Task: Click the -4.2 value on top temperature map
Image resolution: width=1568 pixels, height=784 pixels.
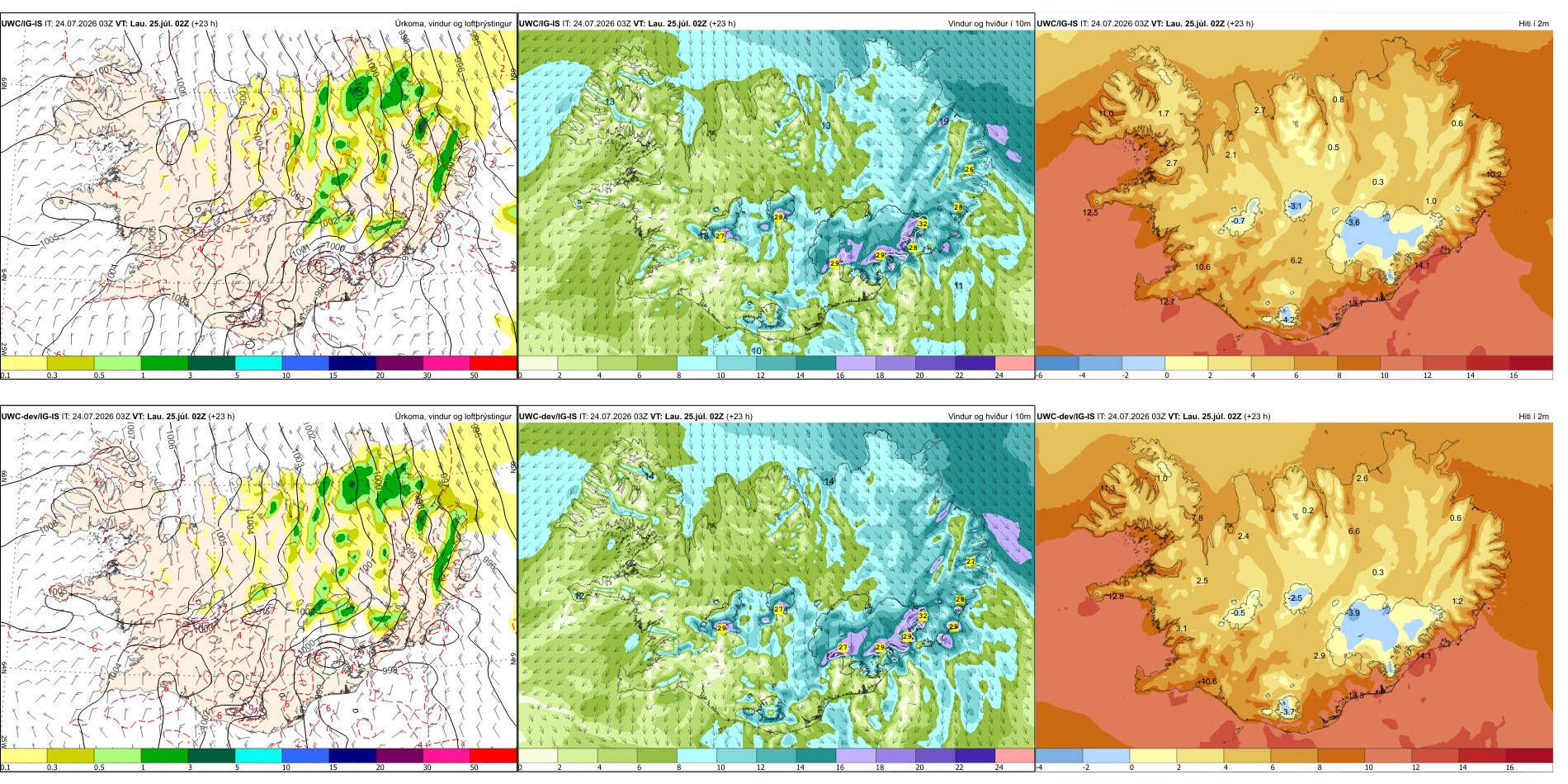Action: pos(1287,319)
